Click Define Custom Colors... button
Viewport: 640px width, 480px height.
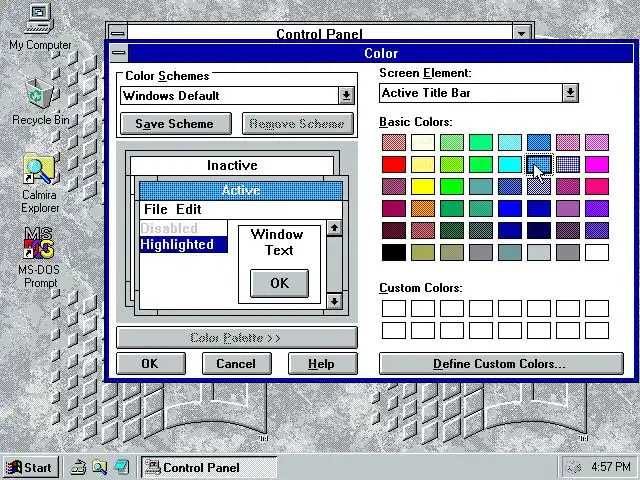501,363
